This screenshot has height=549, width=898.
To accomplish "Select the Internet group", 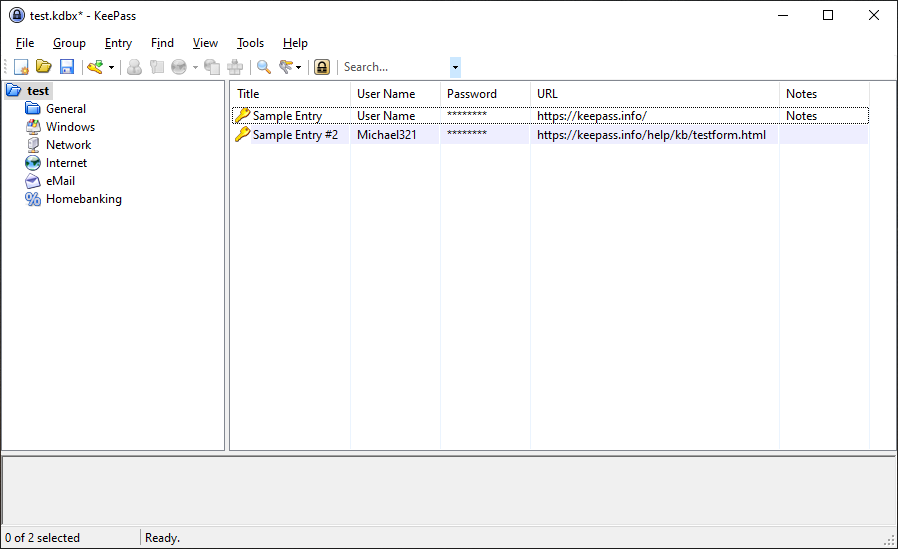I will [66, 163].
